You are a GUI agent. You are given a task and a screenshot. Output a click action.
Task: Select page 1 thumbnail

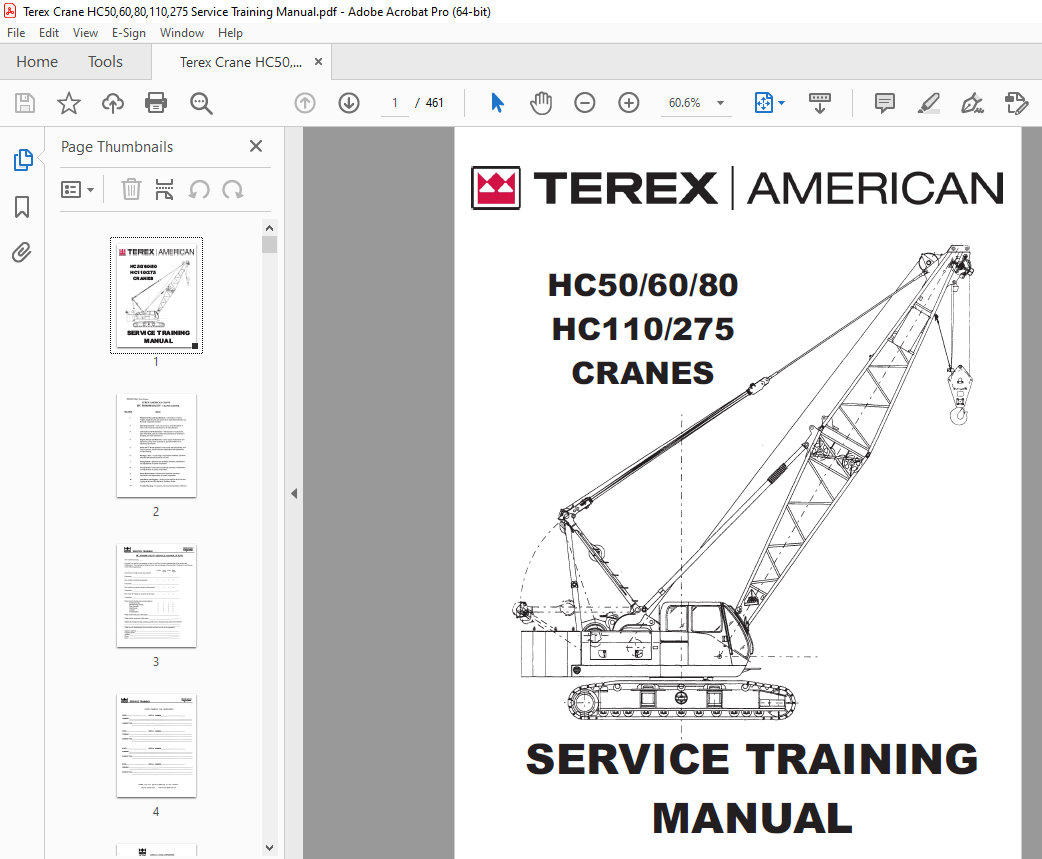point(157,295)
